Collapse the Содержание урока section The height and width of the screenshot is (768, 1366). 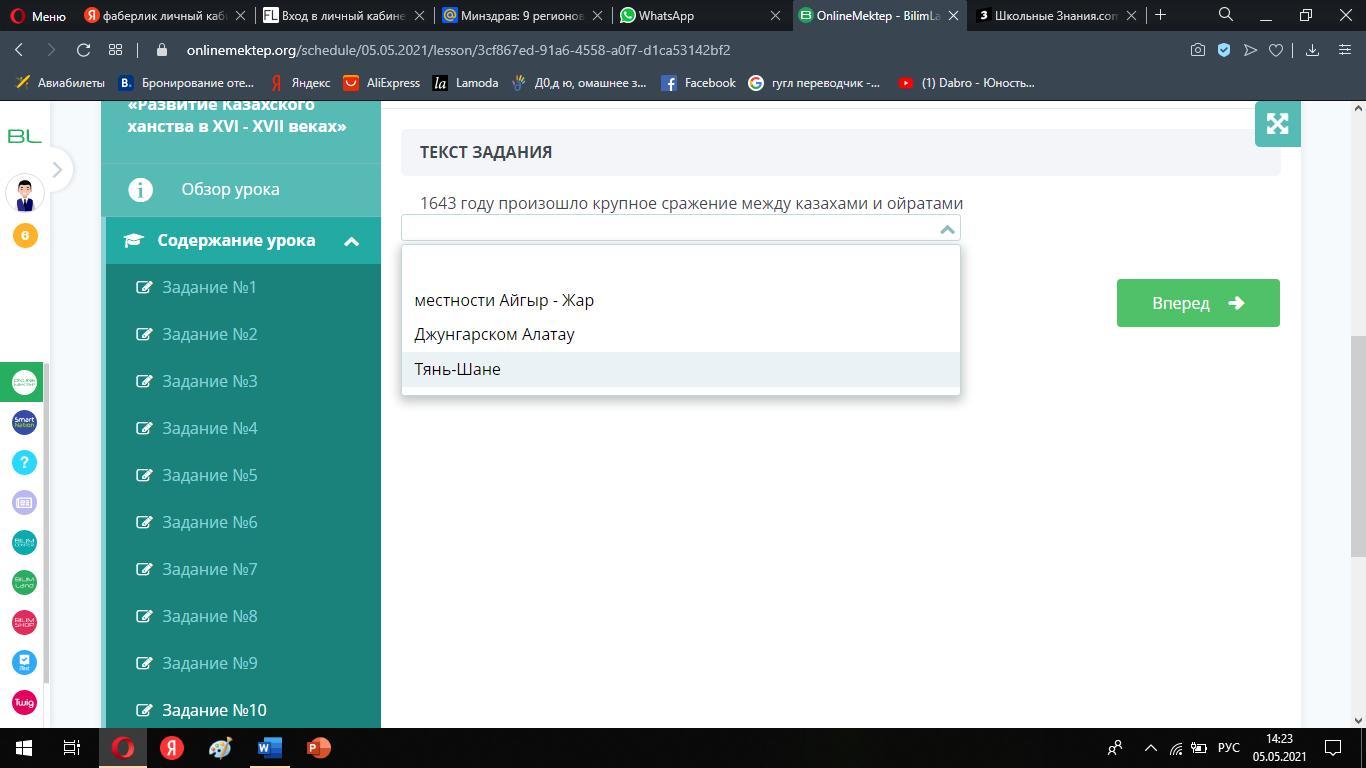351,241
